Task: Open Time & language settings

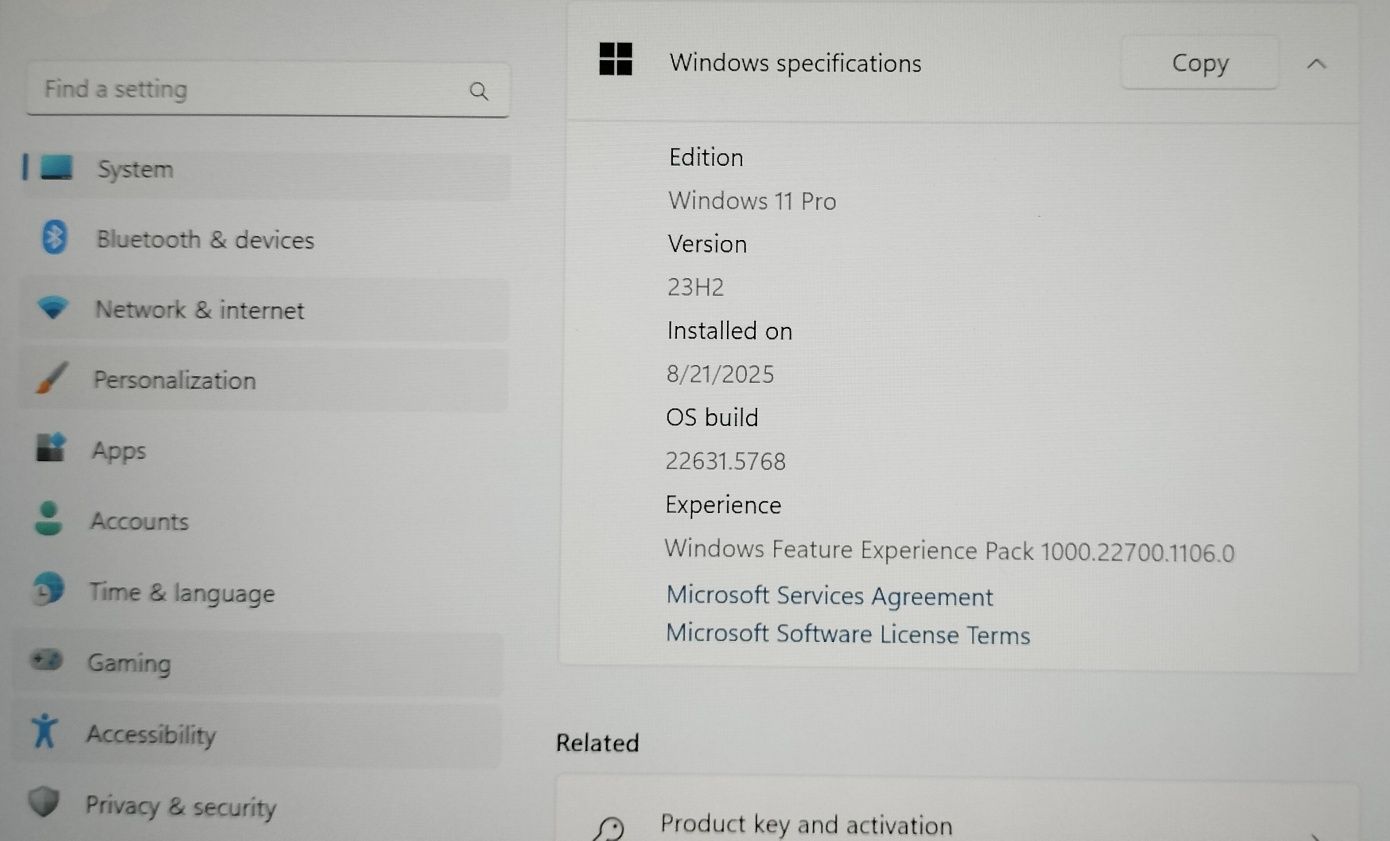Action: click(260, 592)
